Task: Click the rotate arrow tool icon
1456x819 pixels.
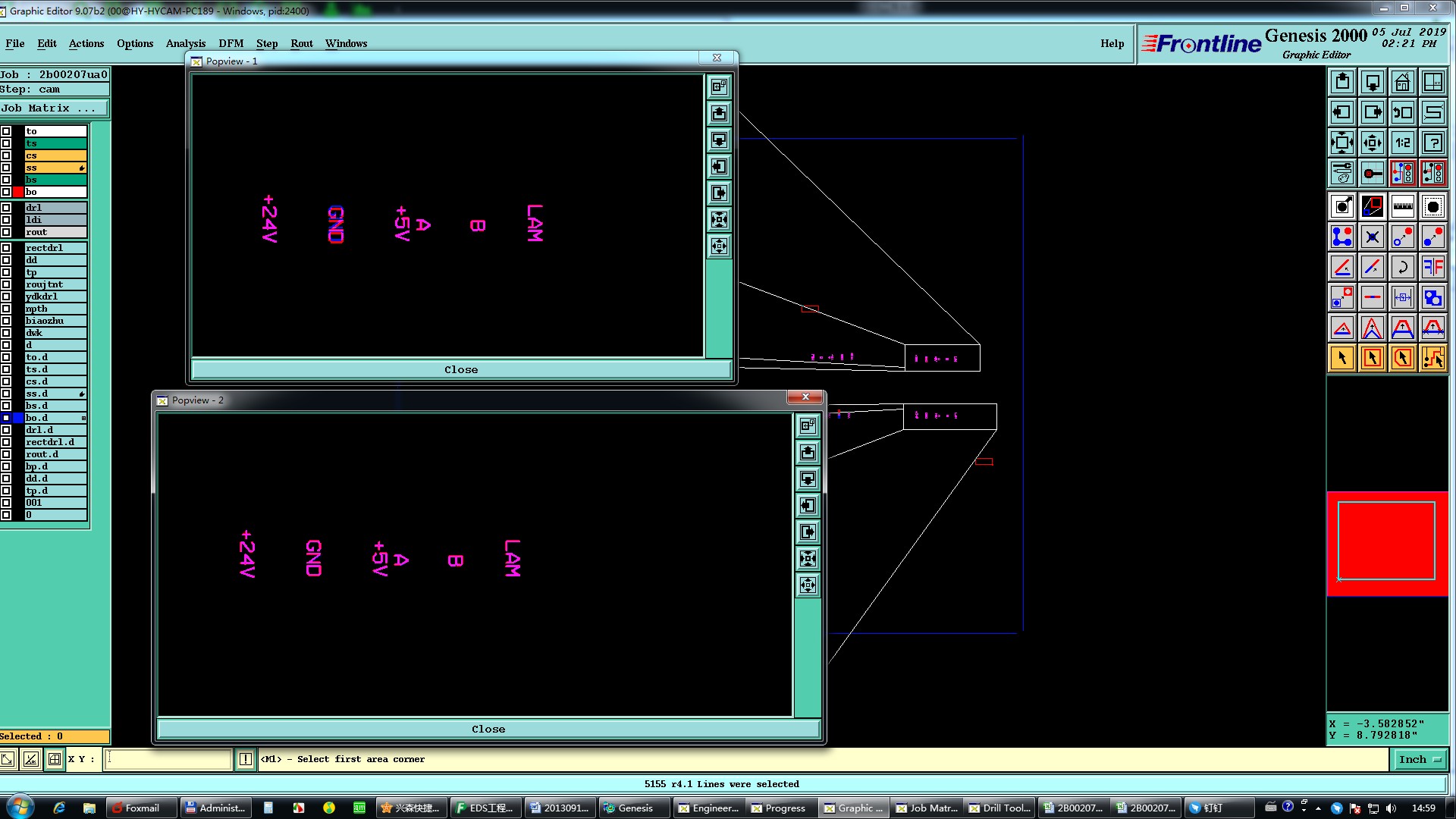Action: coord(1402,267)
